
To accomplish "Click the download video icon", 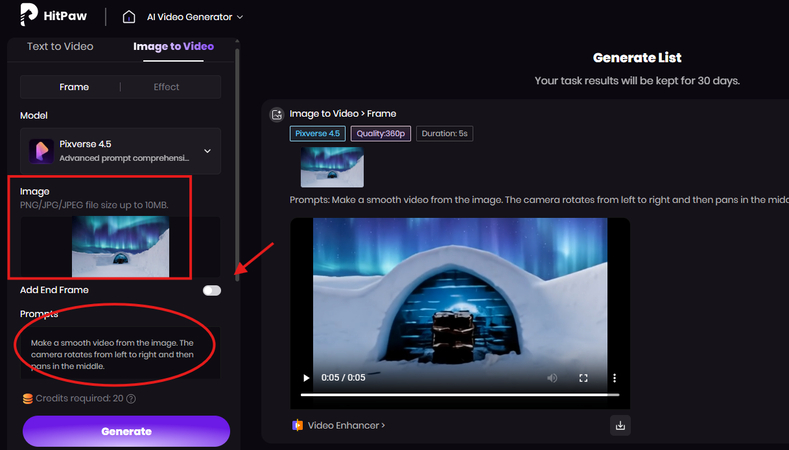I will (x=620, y=425).
